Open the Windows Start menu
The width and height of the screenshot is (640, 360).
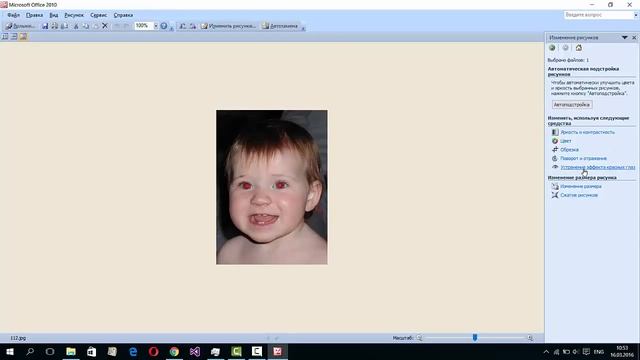(x=10, y=351)
